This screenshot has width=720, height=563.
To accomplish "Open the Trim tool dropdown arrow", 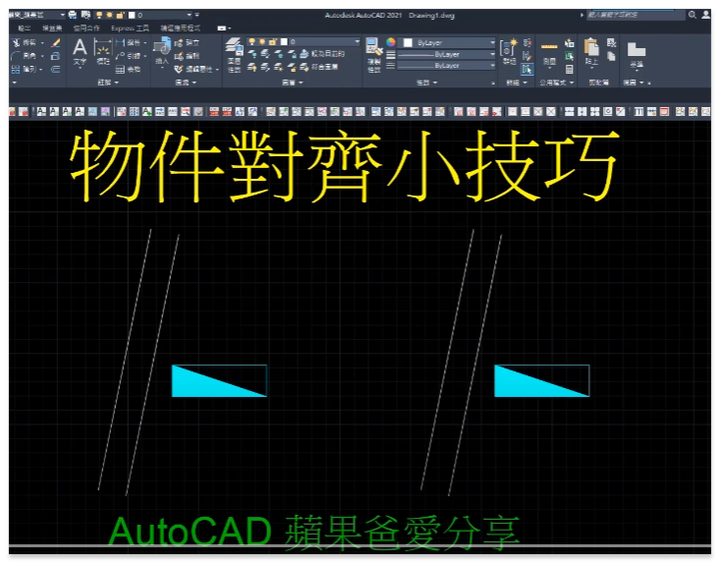I will [42, 43].
